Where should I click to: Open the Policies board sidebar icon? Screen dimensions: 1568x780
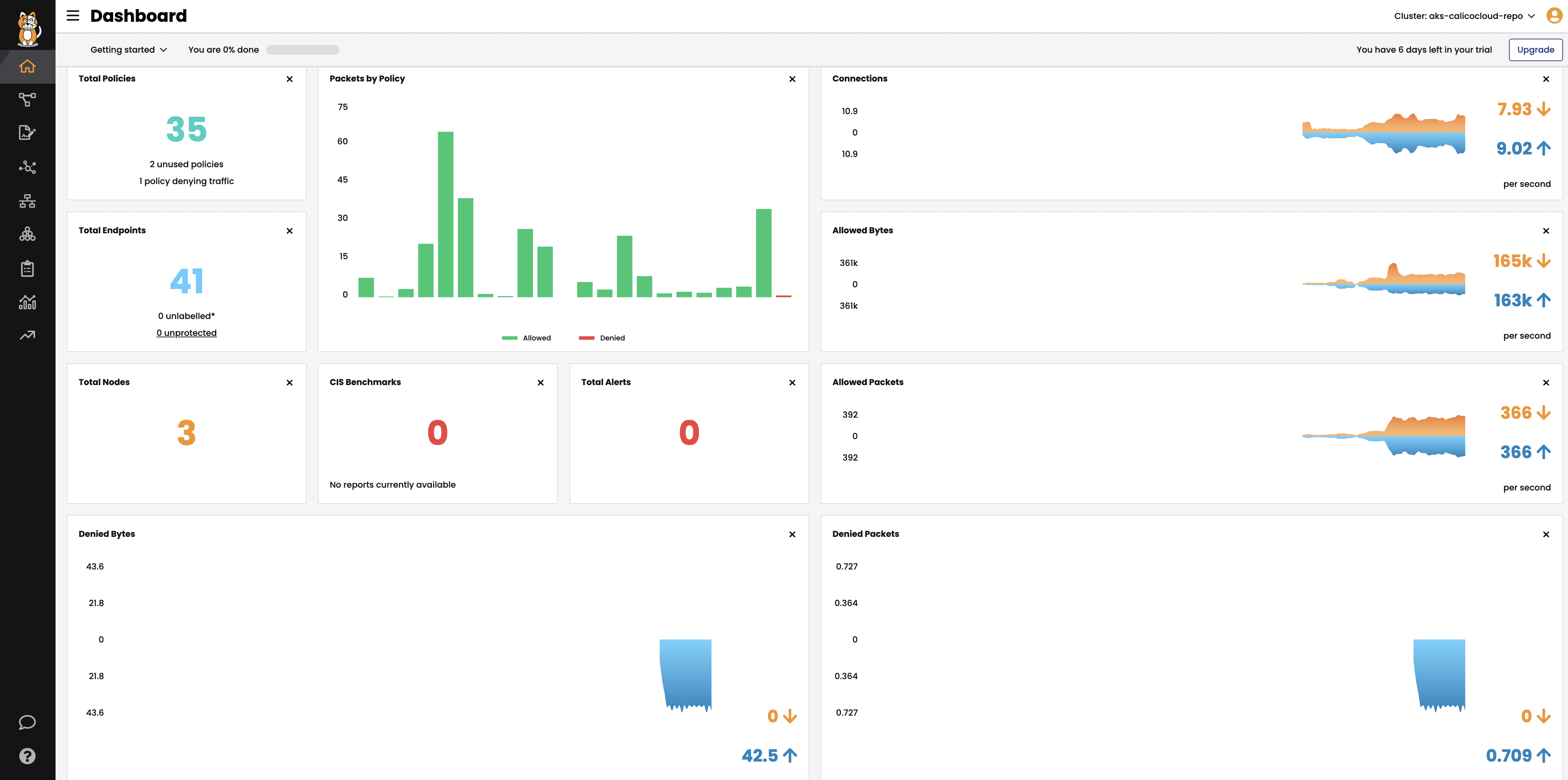coord(27,133)
